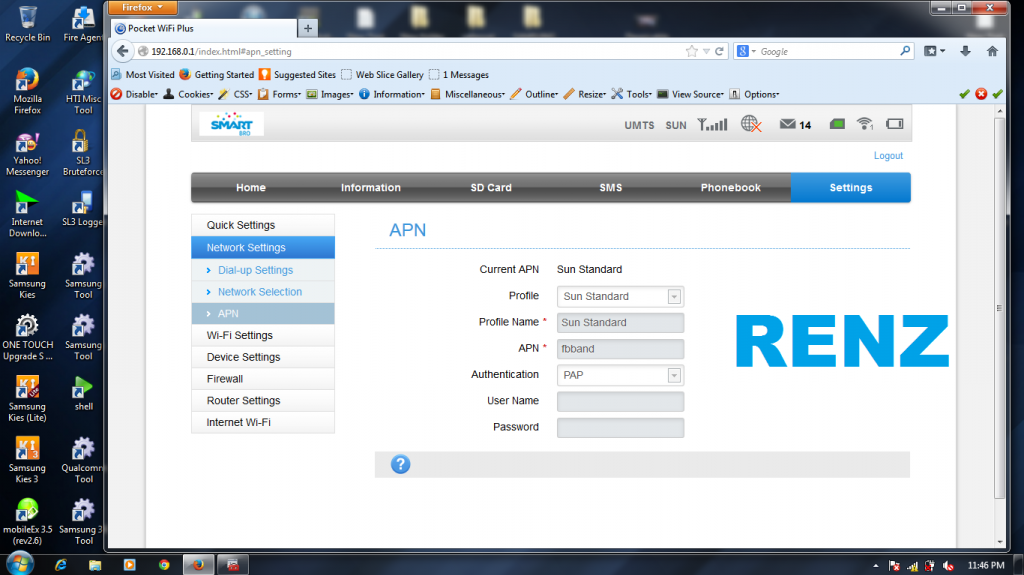
Task: Open Wi-Fi Settings in the sidebar
Action: (263, 335)
